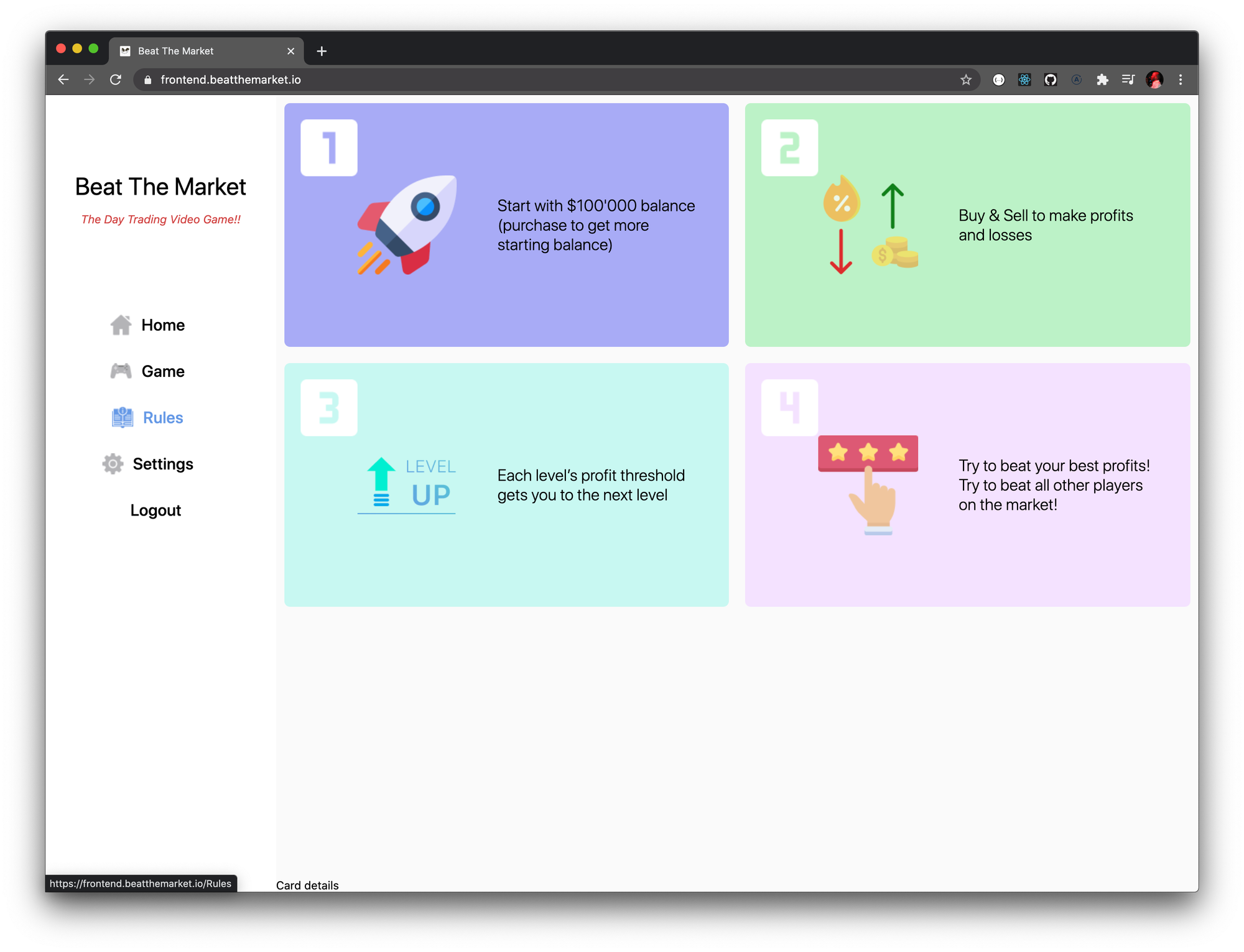
Task: Open the Settings navigation link
Action: (x=162, y=464)
